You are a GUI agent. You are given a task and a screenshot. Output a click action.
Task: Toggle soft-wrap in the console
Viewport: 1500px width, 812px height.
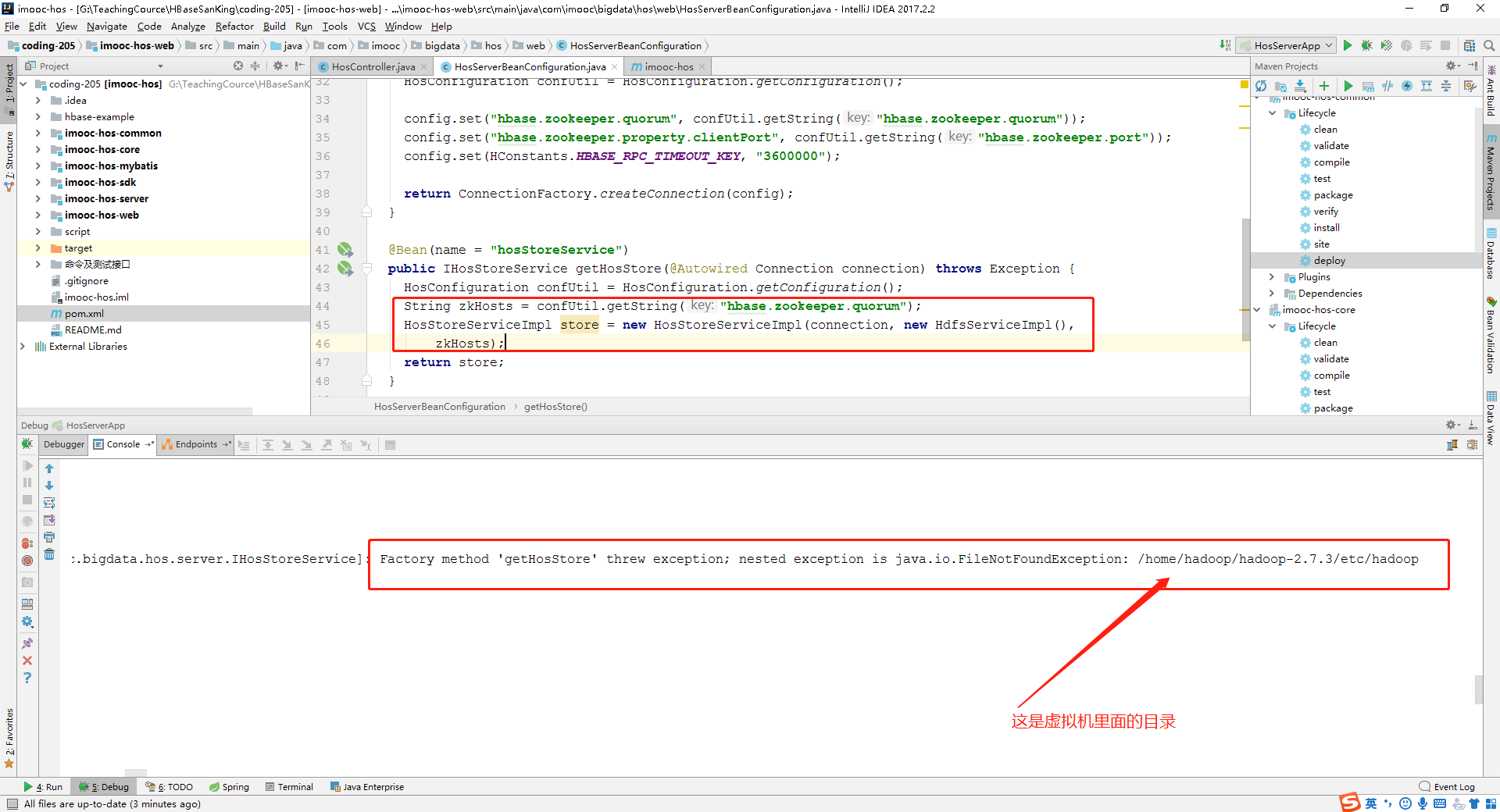pyautogui.click(x=49, y=503)
